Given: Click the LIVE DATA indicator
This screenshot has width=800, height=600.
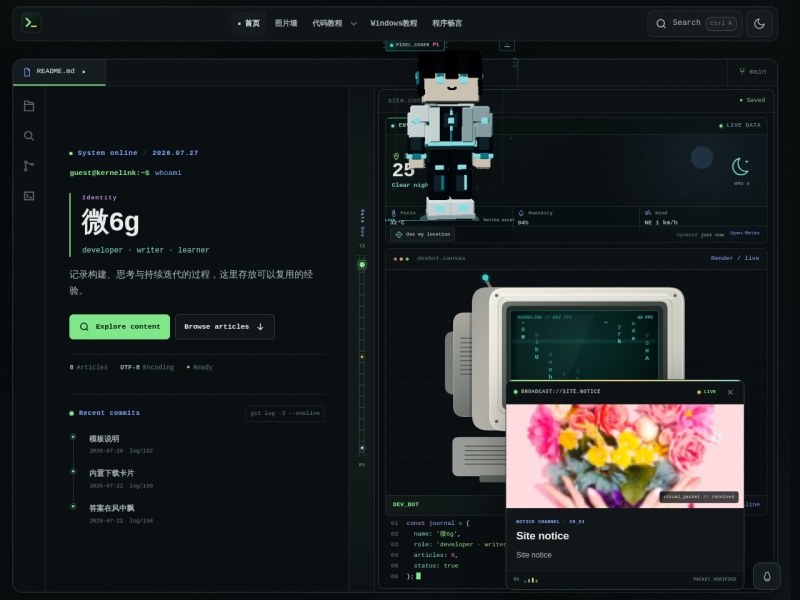Looking at the screenshot, I should (x=739, y=125).
